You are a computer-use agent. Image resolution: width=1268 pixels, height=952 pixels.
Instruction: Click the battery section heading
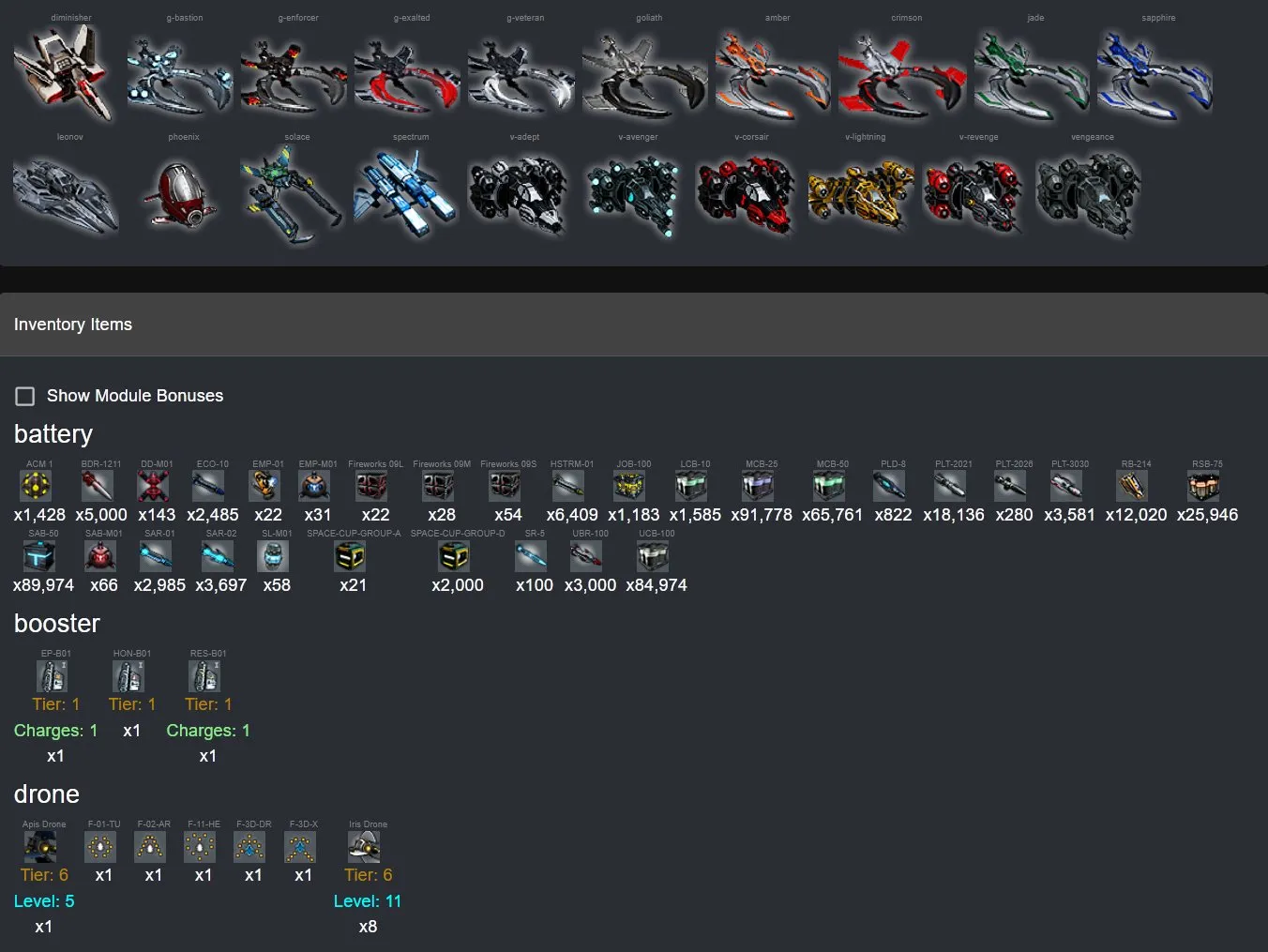(x=53, y=434)
